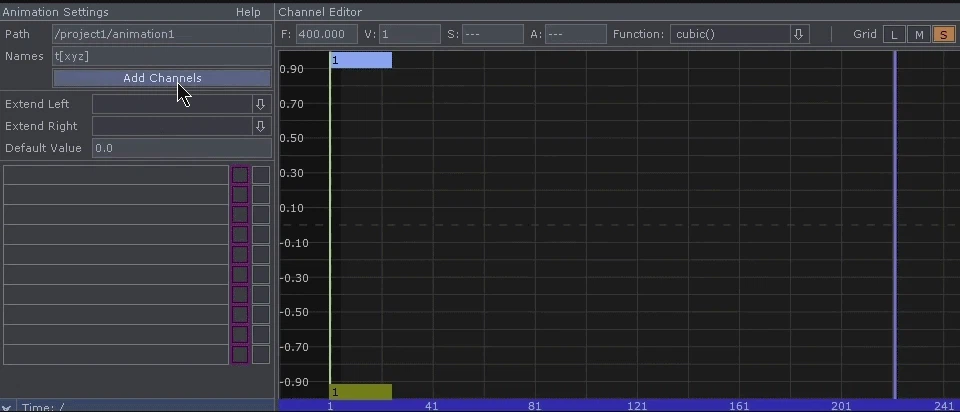960x412 pixels.
Task: Click frame 161 on the time ruler
Action: click(739, 406)
